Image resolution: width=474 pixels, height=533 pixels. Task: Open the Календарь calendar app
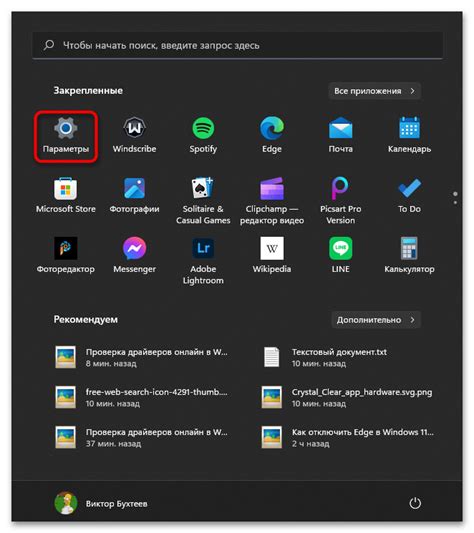point(409,136)
